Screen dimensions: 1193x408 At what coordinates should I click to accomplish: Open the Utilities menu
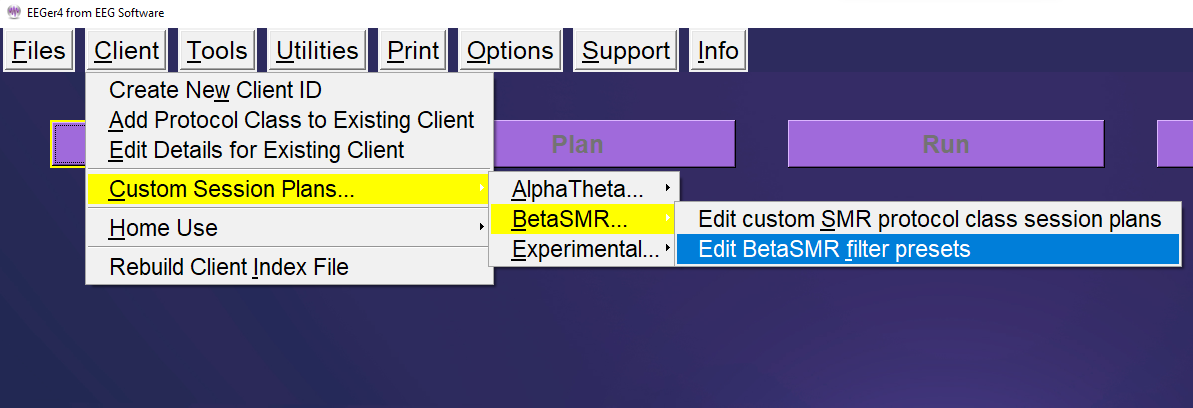(x=317, y=51)
